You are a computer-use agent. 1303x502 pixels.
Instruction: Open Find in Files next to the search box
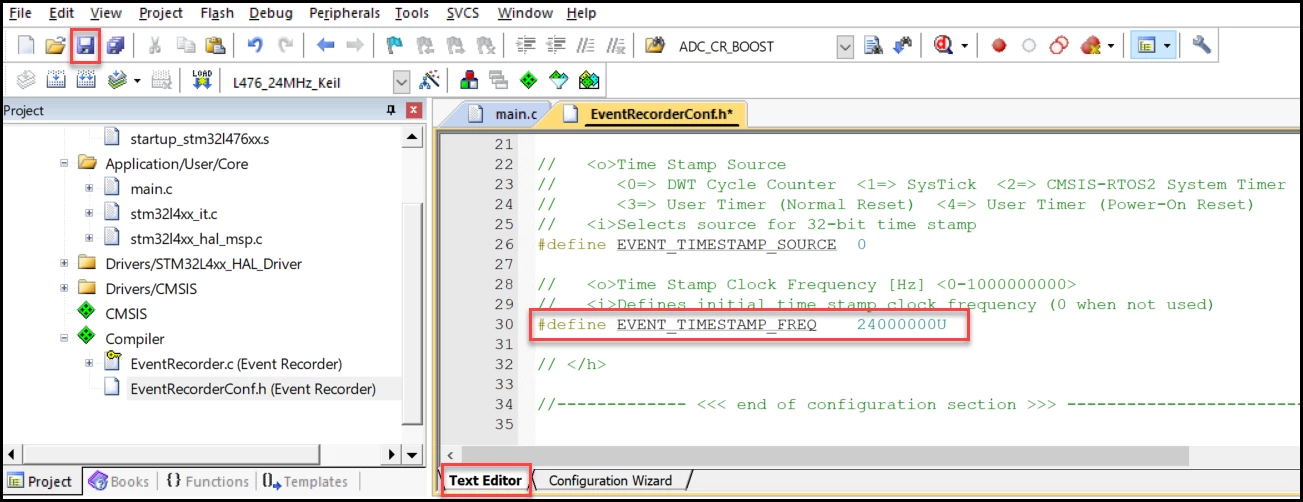[x=656, y=46]
